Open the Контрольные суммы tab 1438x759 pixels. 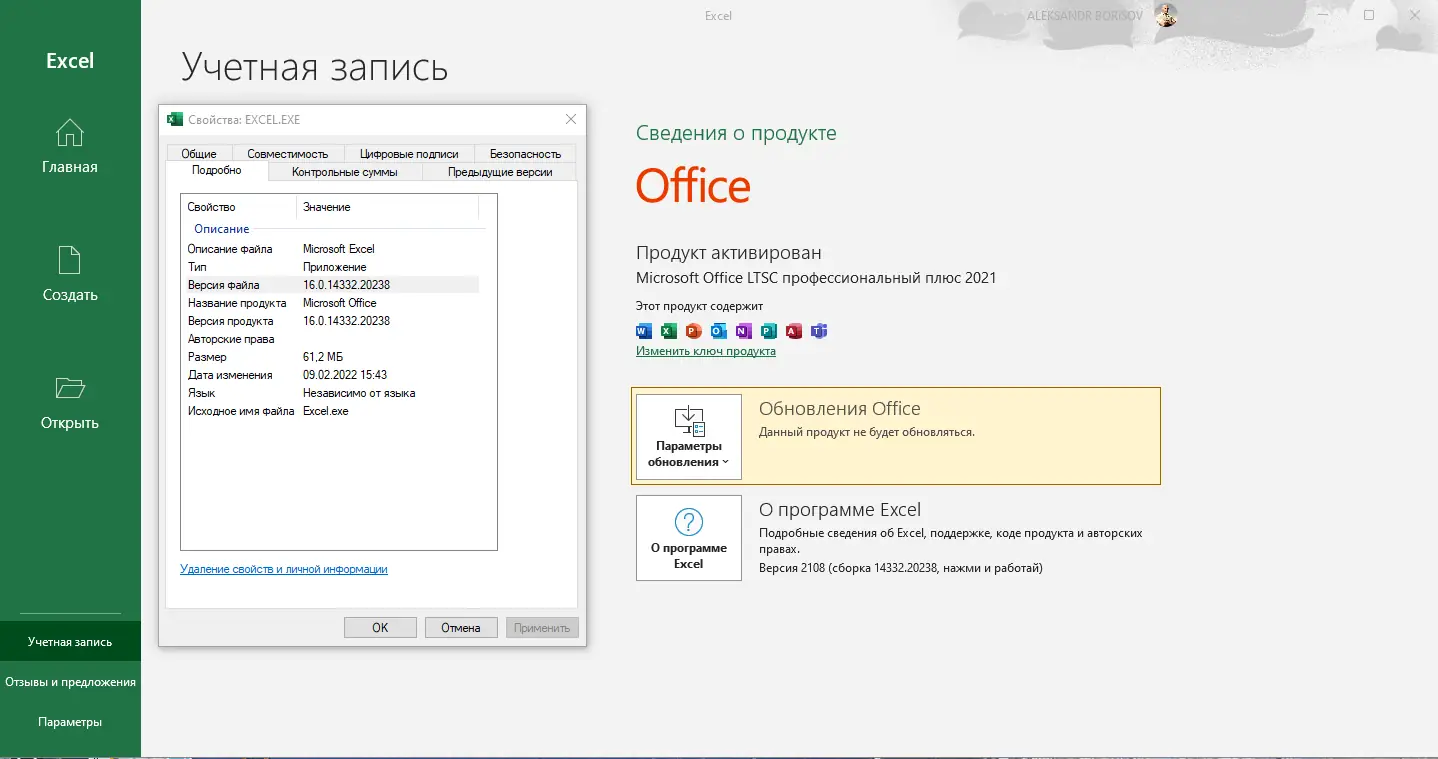tap(345, 172)
